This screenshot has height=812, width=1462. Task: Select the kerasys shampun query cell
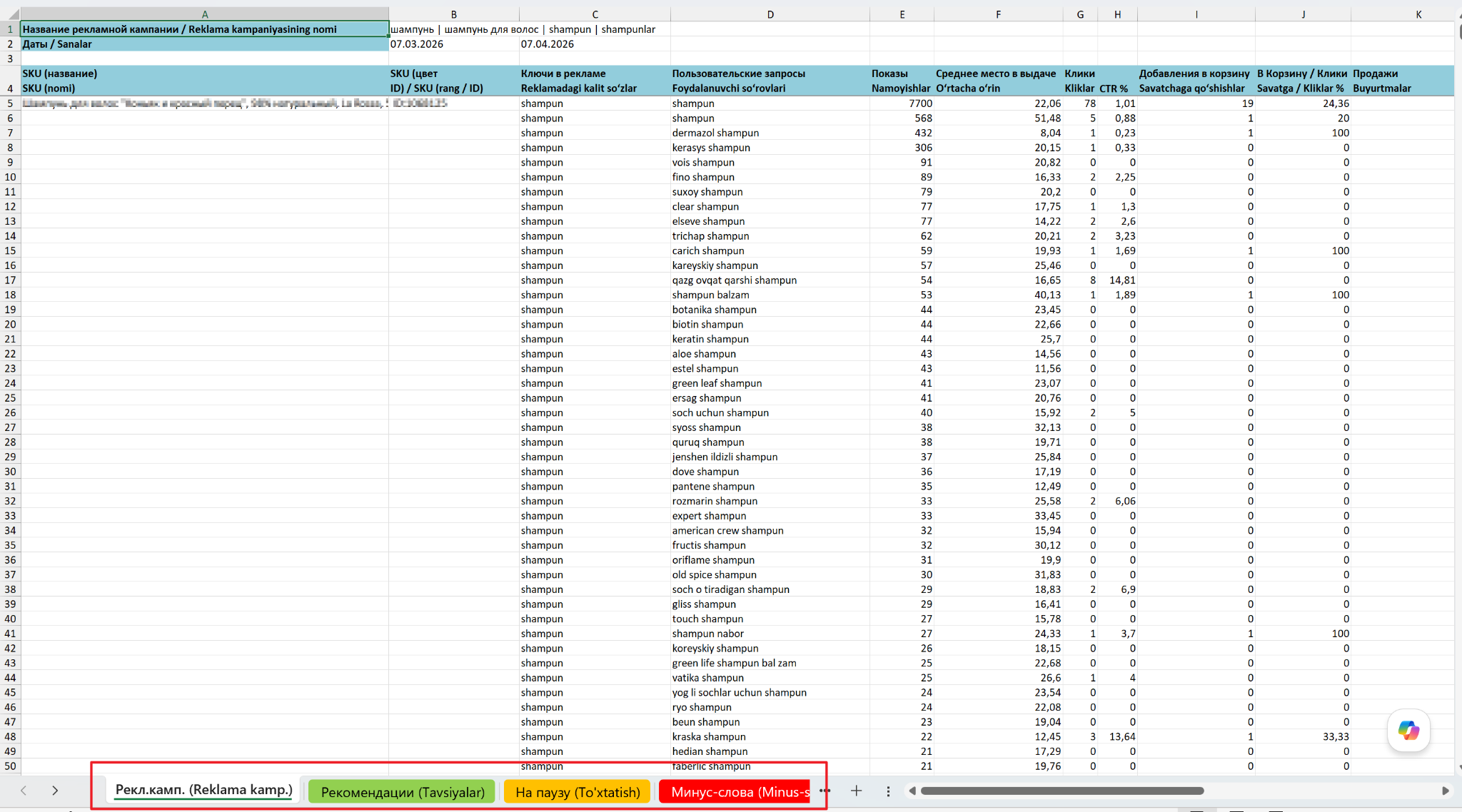770,148
